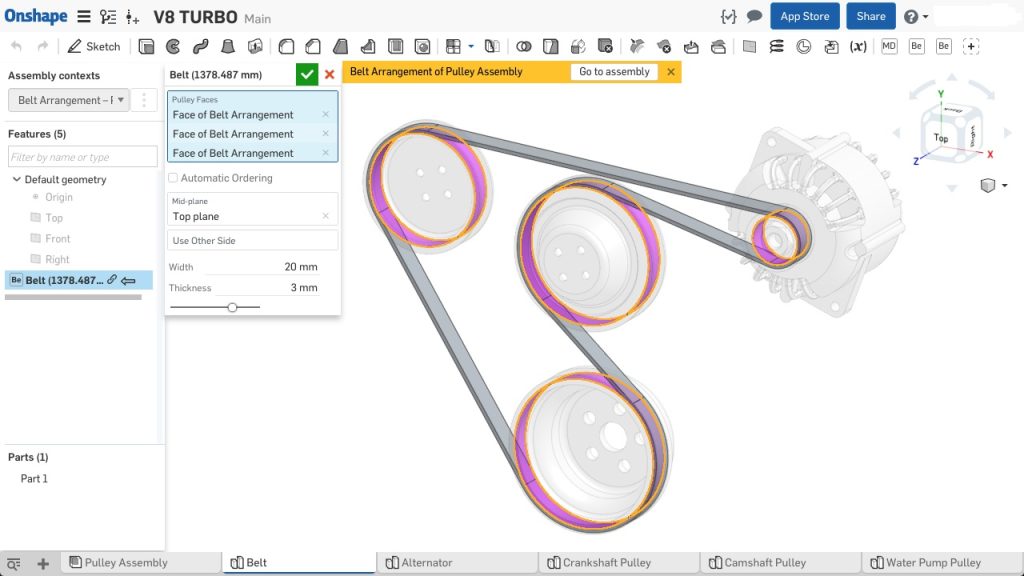Viewport: 1024px width, 576px height.
Task: Click the Go to assembly button
Action: 614,72
